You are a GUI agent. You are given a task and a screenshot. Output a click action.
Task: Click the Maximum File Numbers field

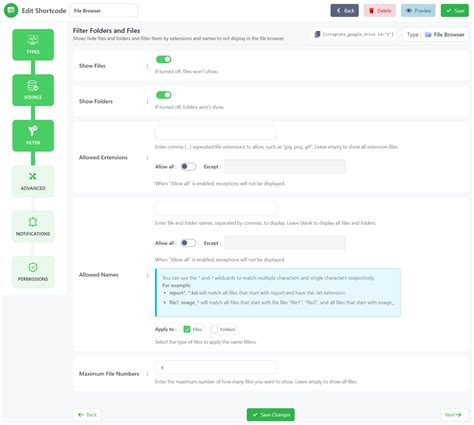click(x=216, y=368)
